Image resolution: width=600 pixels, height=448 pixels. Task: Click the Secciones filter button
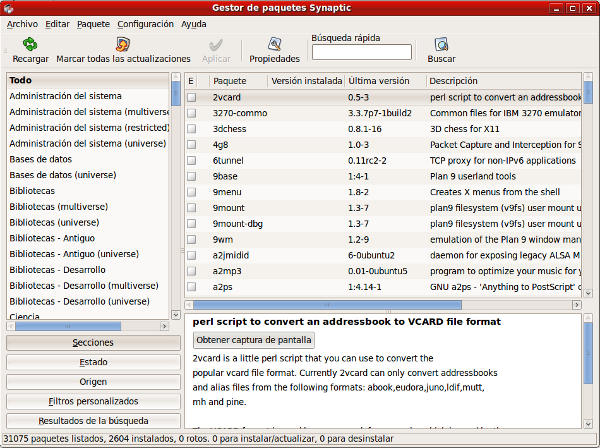[x=92, y=342]
